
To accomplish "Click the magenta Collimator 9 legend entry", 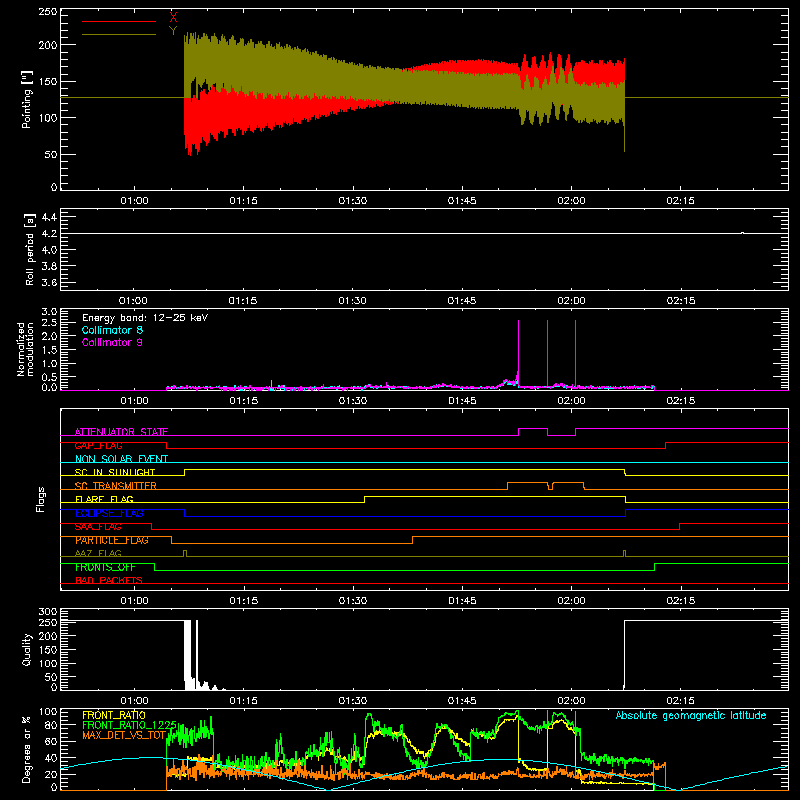I will point(112,342).
